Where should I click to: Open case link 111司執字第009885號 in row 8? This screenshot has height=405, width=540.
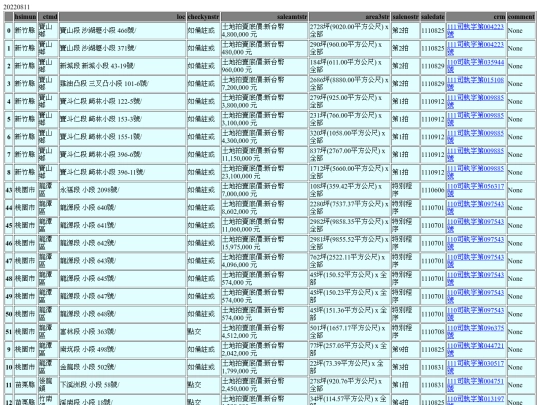click(x=475, y=172)
